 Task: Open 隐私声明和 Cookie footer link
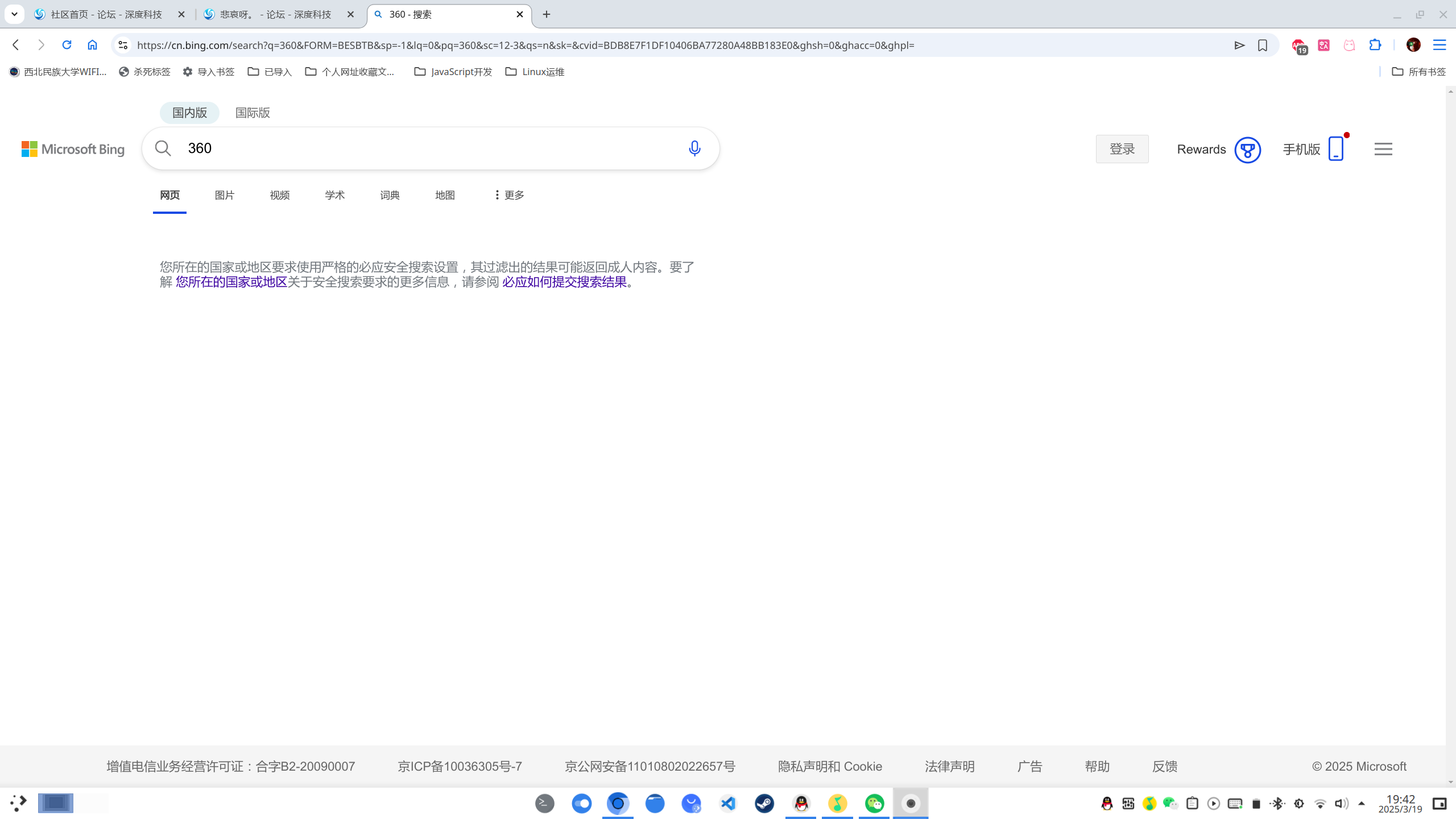click(x=830, y=766)
